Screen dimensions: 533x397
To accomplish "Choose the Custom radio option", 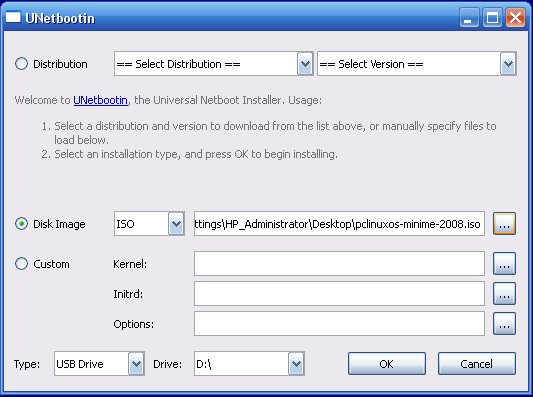I will pos(21,263).
